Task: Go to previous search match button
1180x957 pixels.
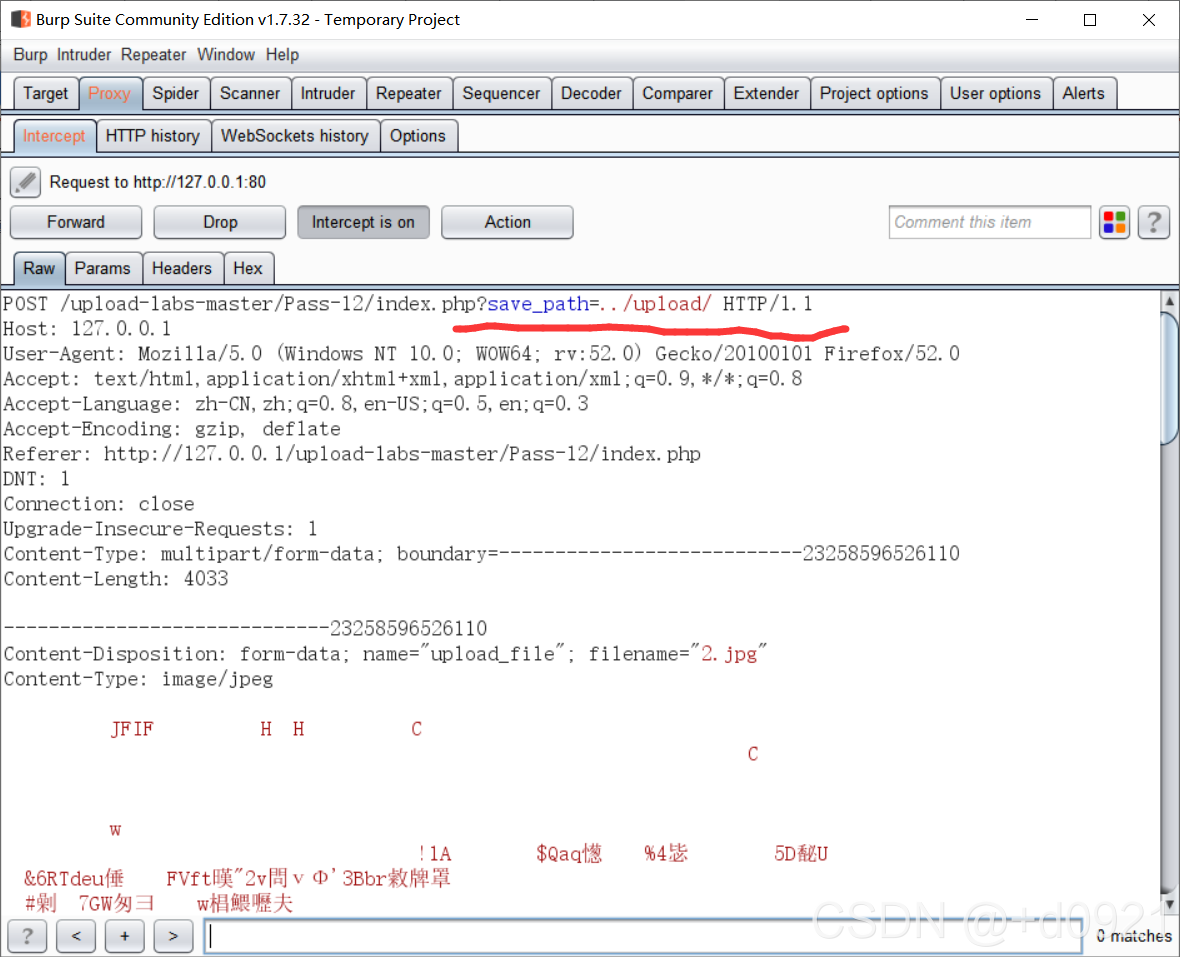Action: 76,936
